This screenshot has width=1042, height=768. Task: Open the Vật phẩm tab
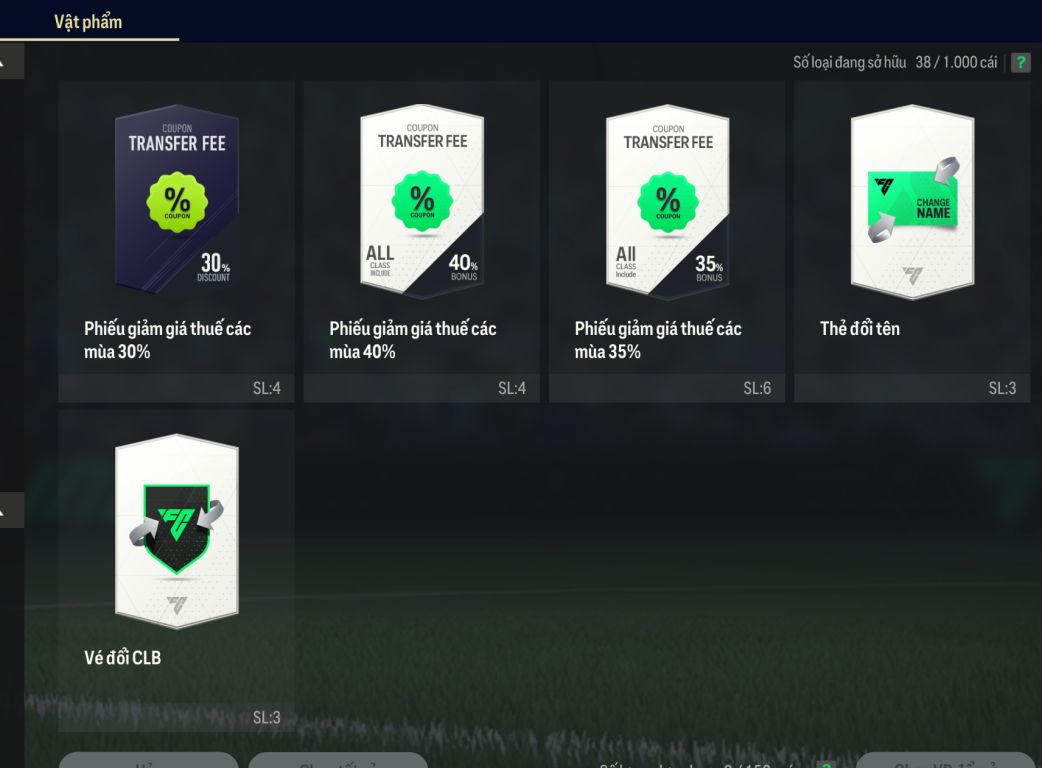pyautogui.click(x=88, y=22)
